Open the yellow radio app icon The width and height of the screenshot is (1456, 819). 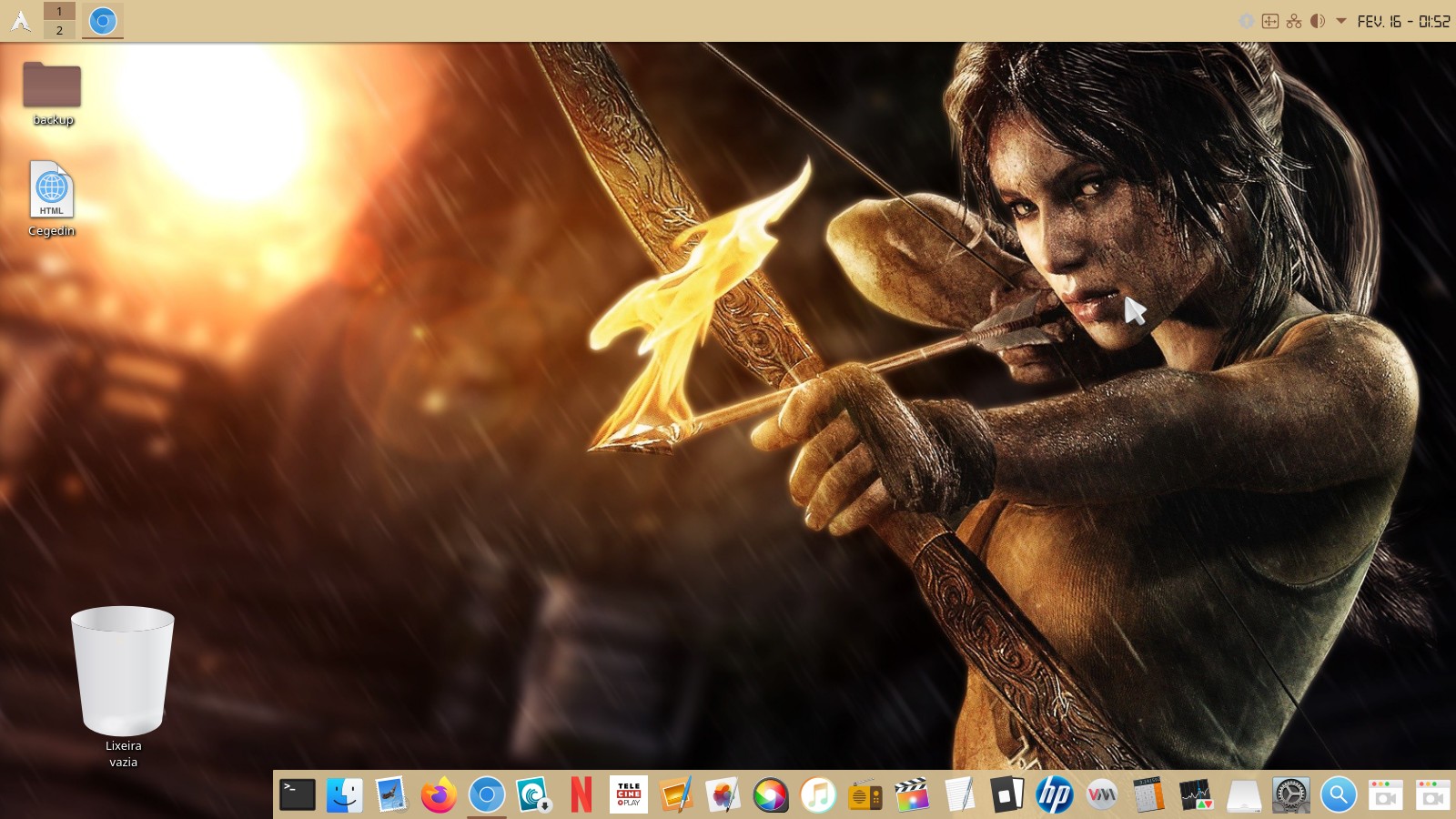click(x=865, y=795)
